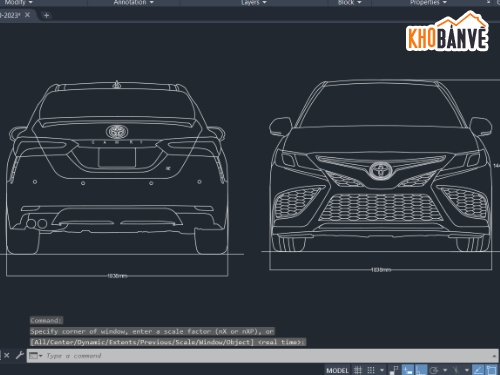500x375 pixels.
Task: Expand the Modify ribbon panel
Action: 18,2
